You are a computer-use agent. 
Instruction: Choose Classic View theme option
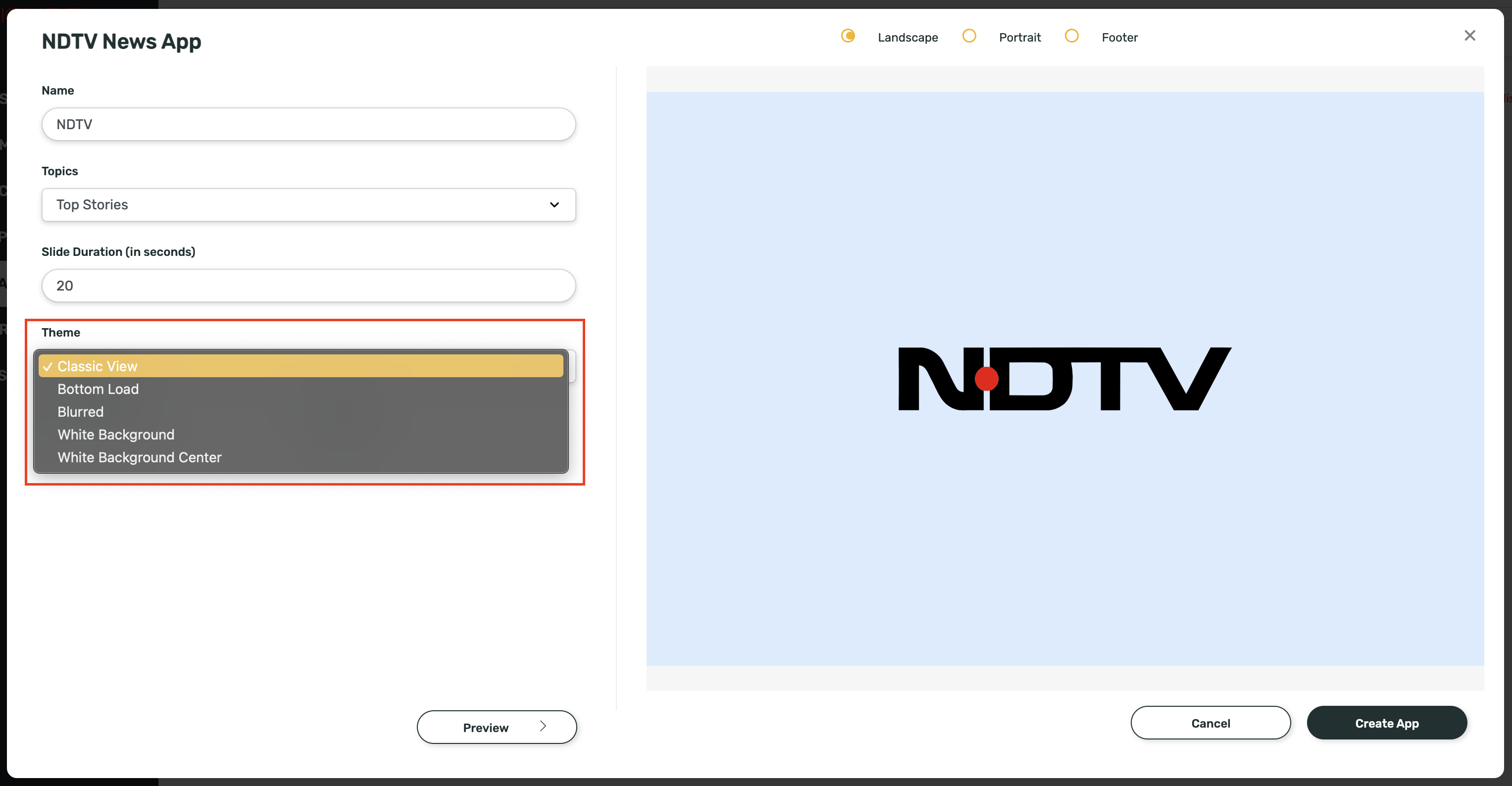(301, 366)
